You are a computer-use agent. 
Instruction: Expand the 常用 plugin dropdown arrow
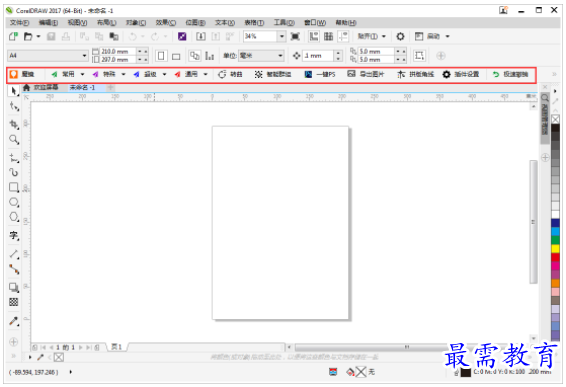click(x=82, y=74)
